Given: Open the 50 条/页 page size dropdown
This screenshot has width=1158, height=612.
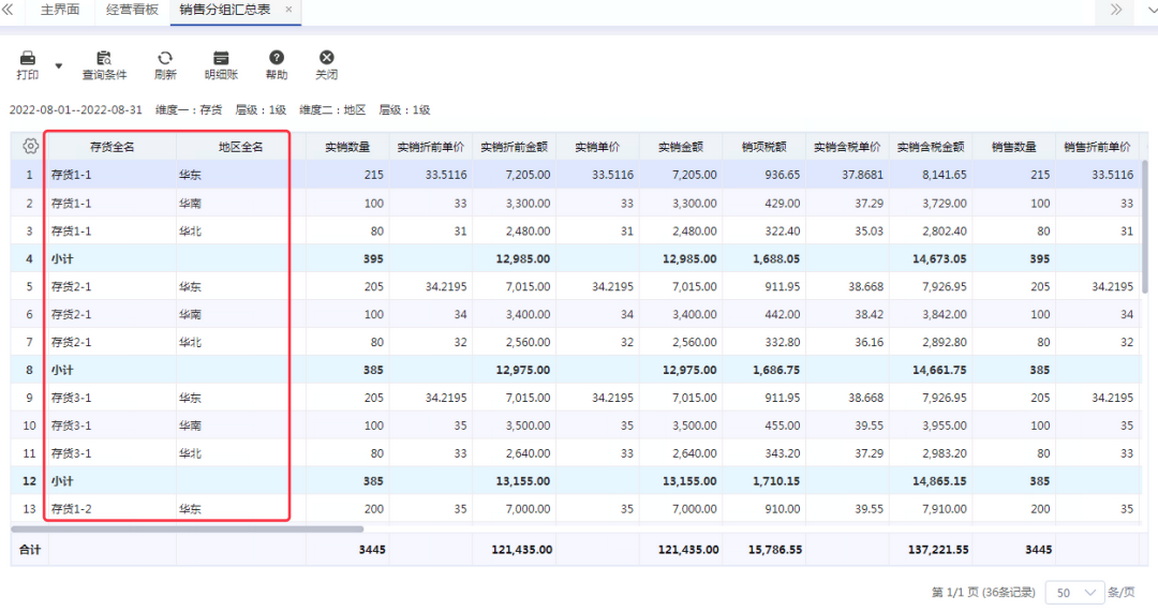Looking at the screenshot, I should point(1074,593).
